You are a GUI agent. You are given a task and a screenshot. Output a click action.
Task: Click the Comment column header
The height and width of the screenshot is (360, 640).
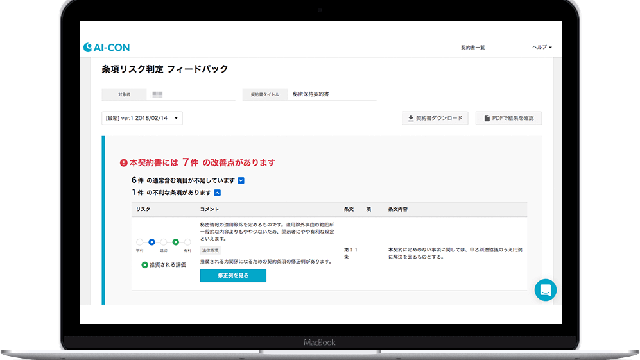[x=209, y=209]
